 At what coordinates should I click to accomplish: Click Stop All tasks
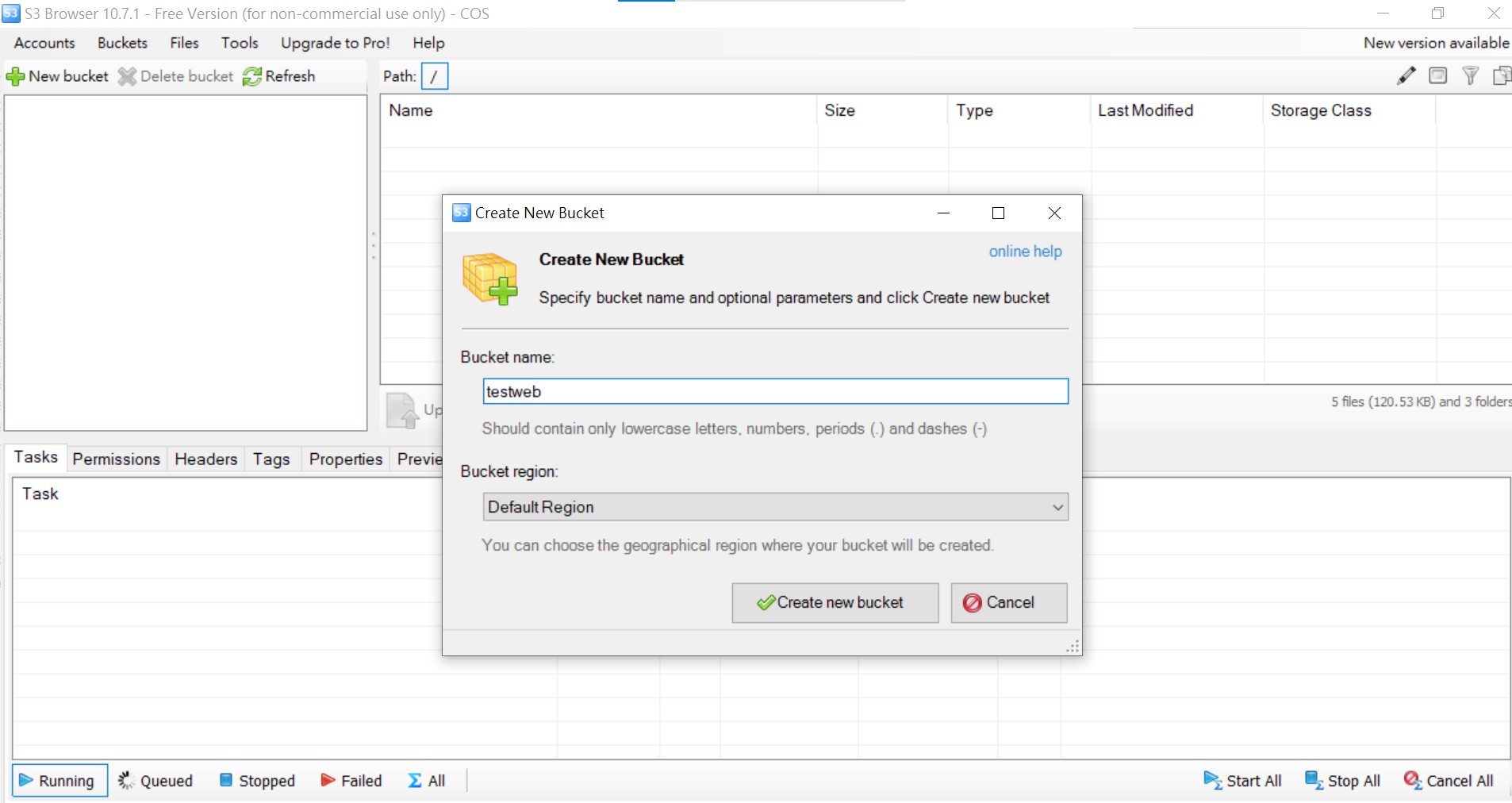pyautogui.click(x=1342, y=781)
